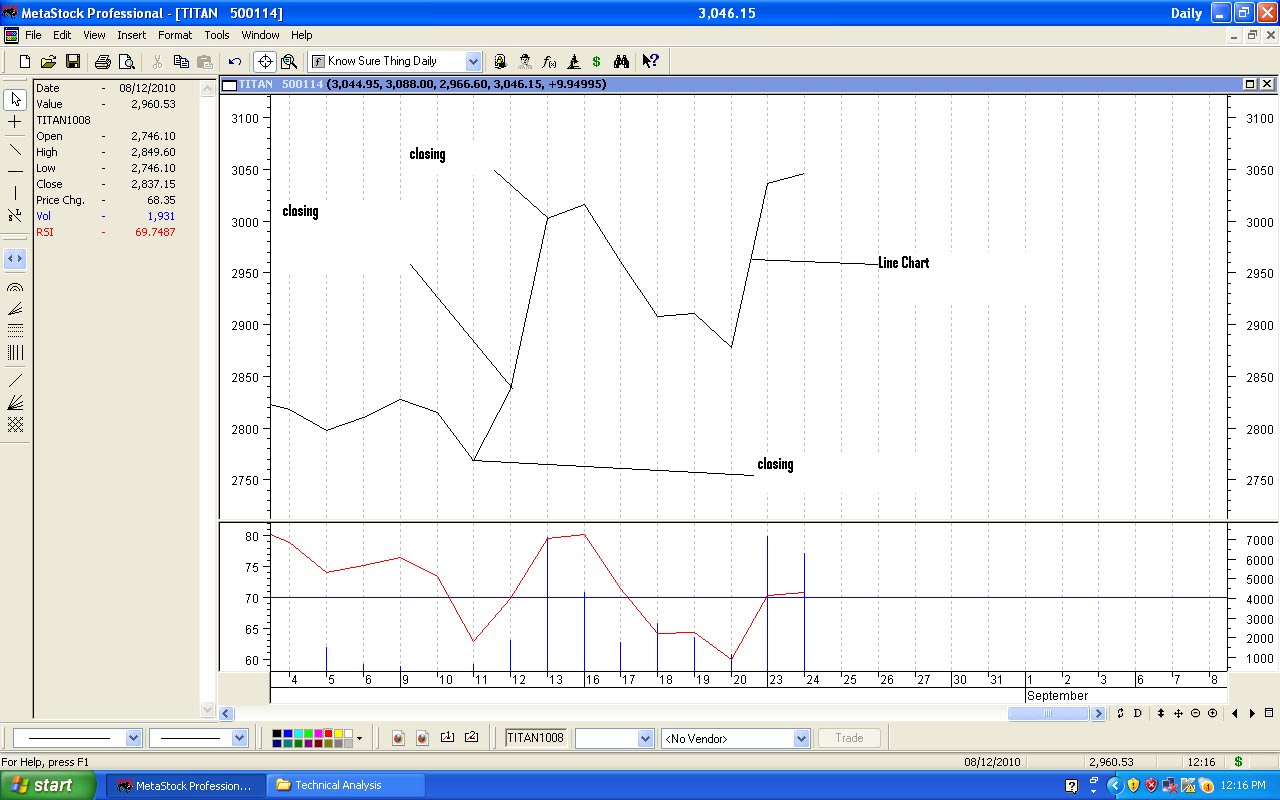Open the No Vendor dropdown
Screen dimensions: 1280x800
tap(800, 738)
